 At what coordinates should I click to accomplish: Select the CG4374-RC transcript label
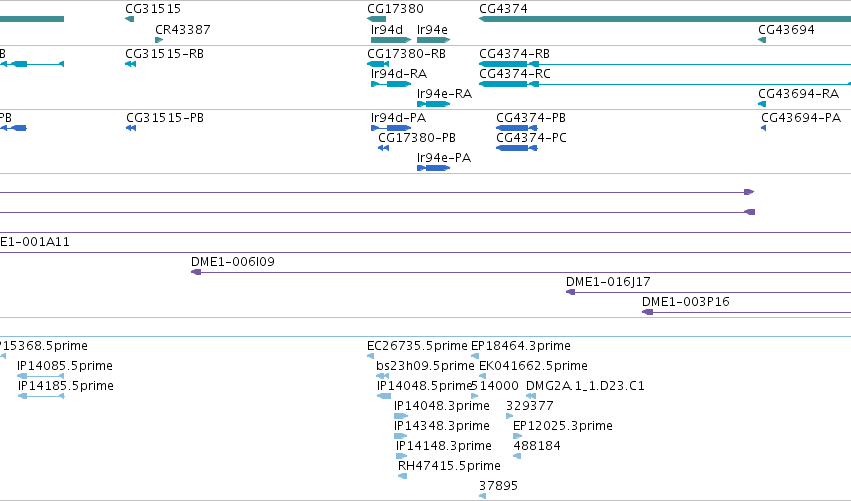point(515,74)
